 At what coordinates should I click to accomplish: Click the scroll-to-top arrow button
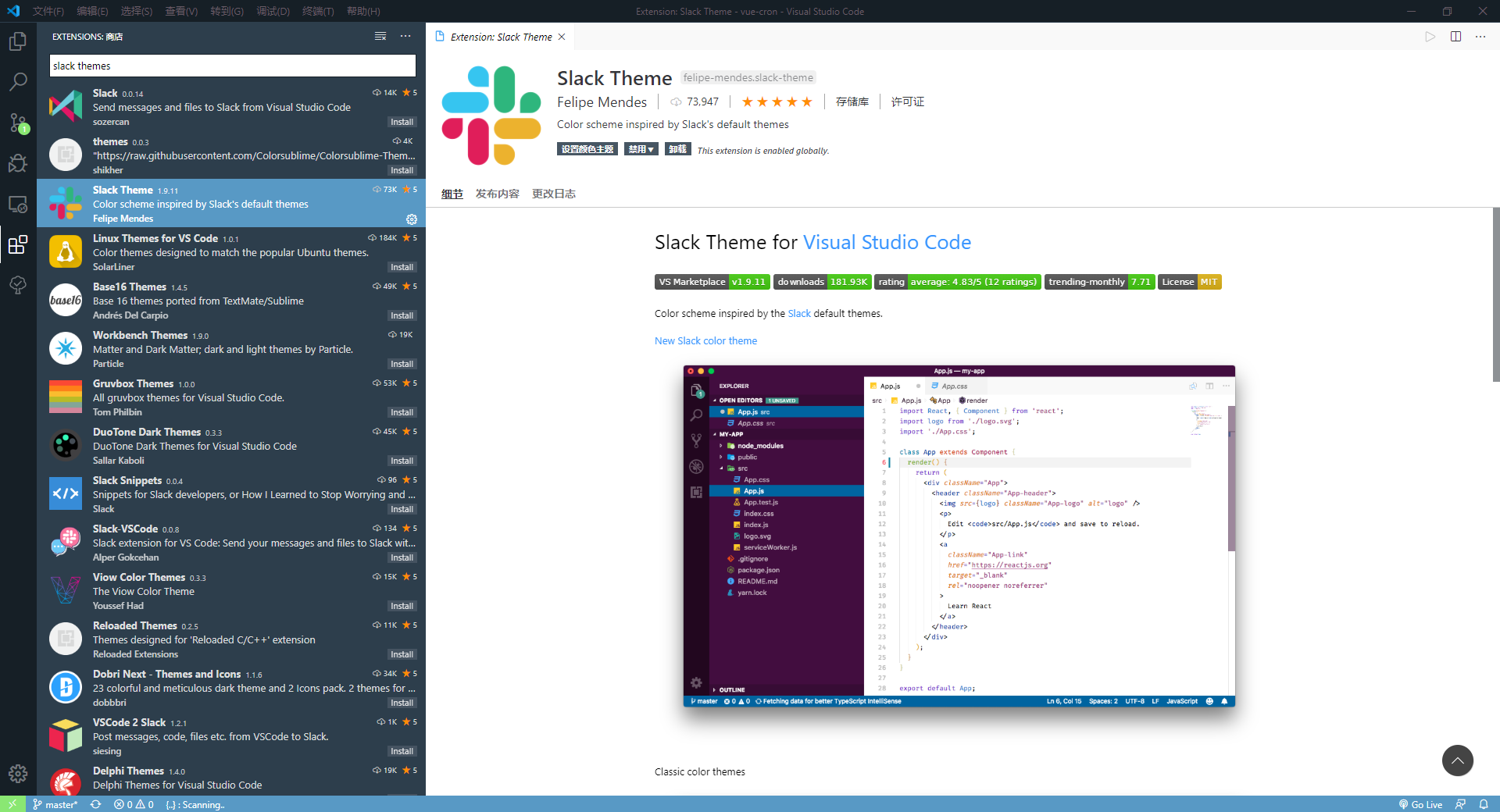pos(1457,760)
